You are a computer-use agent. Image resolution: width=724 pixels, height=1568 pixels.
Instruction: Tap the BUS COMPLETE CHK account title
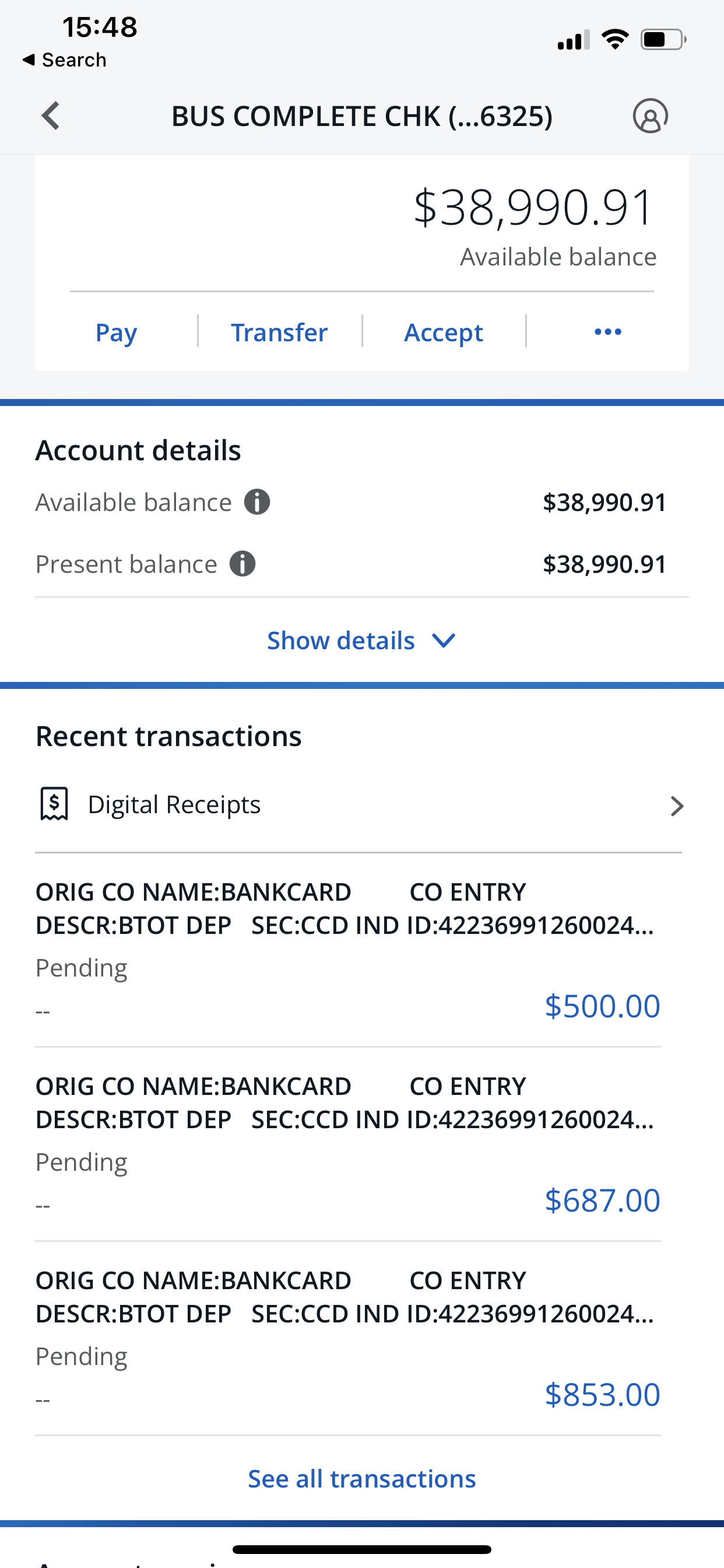(x=362, y=116)
